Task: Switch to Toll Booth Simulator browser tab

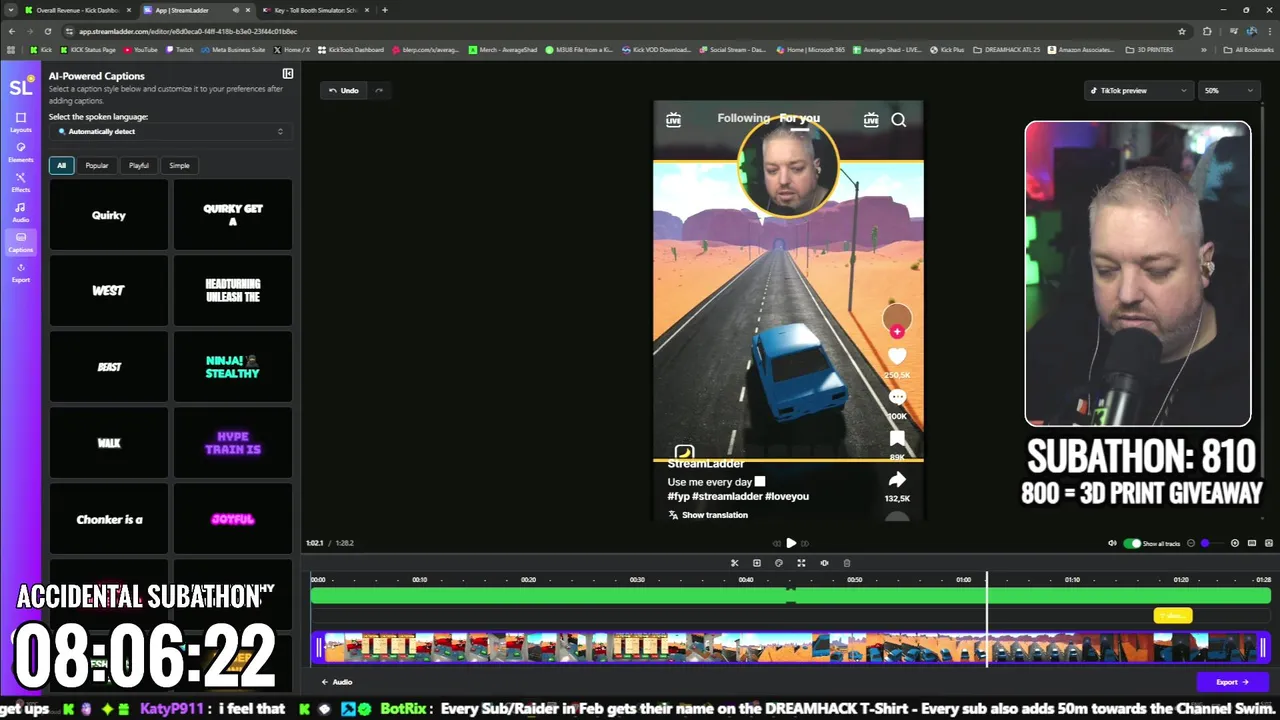Action: tap(315, 10)
